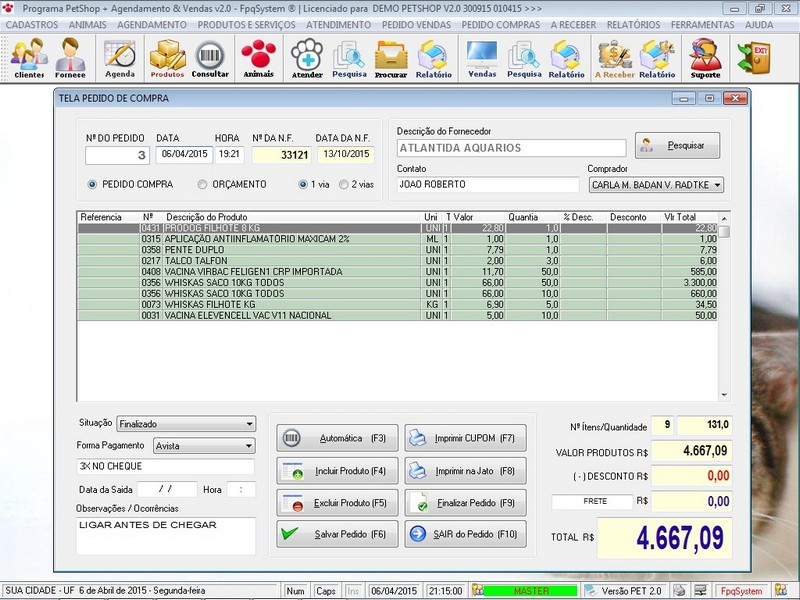The height and width of the screenshot is (600, 800).
Task: Open the Clientes toolbar icon
Action: pyautogui.click(x=29, y=58)
